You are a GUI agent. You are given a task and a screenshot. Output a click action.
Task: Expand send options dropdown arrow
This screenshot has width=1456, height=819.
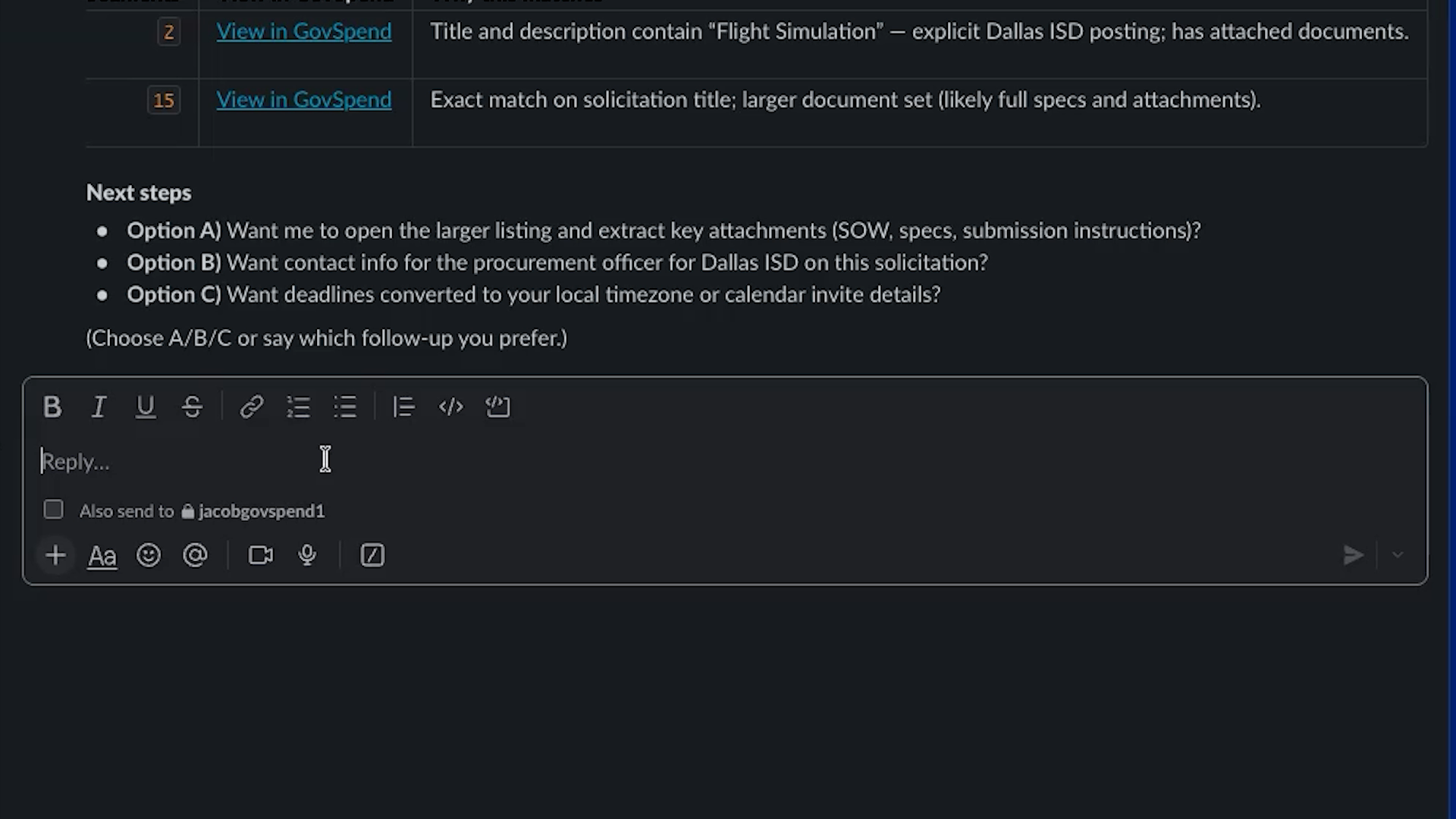pyautogui.click(x=1398, y=556)
